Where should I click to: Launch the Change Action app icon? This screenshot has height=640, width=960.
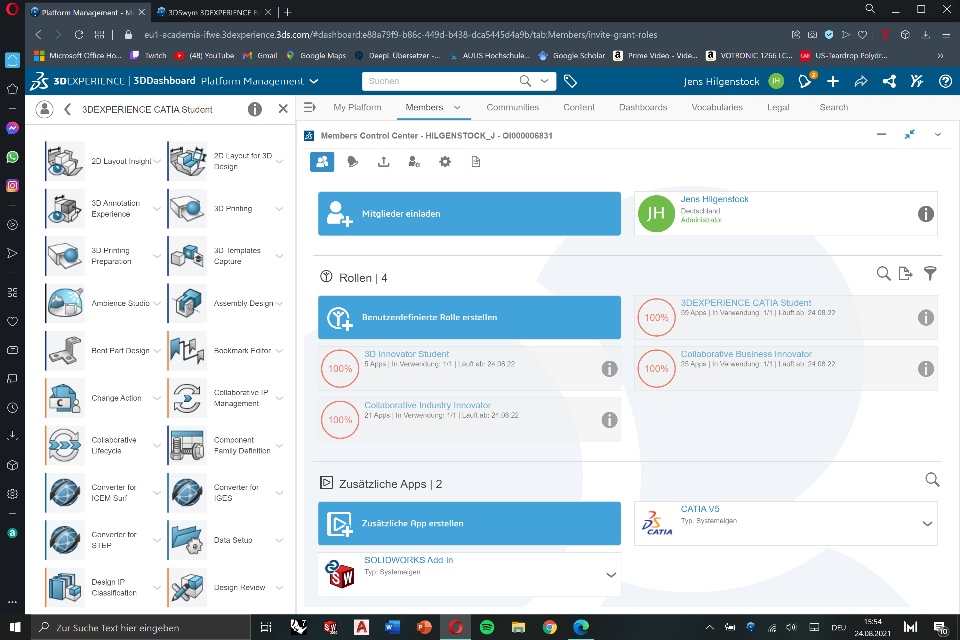click(x=65, y=398)
